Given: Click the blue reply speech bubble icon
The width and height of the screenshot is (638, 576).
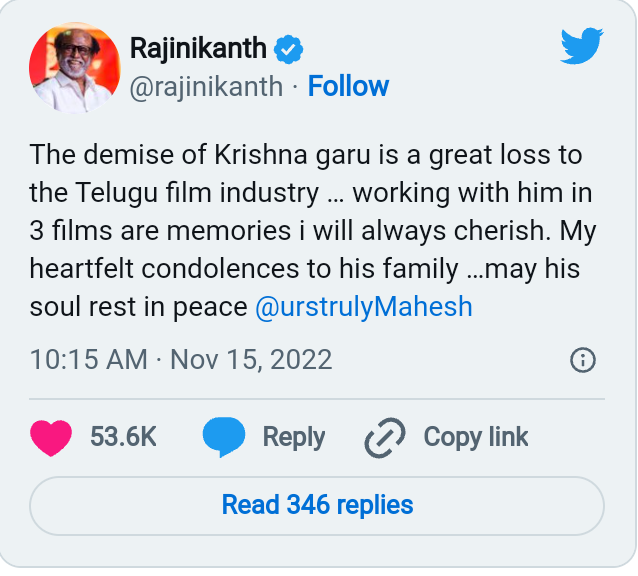Looking at the screenshot, I should [224, 437].
